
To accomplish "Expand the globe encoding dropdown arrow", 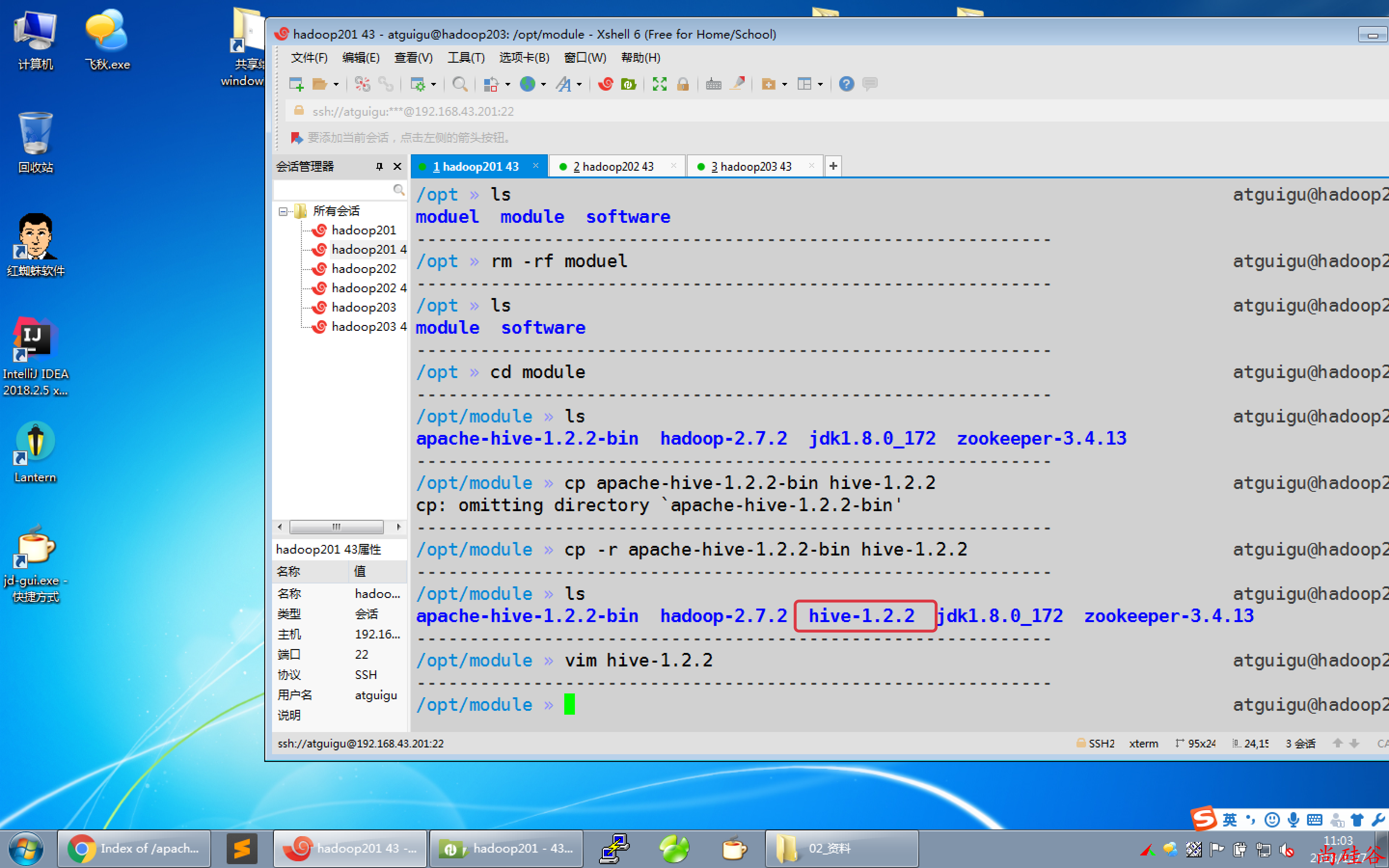I will [x=544, y=84].
